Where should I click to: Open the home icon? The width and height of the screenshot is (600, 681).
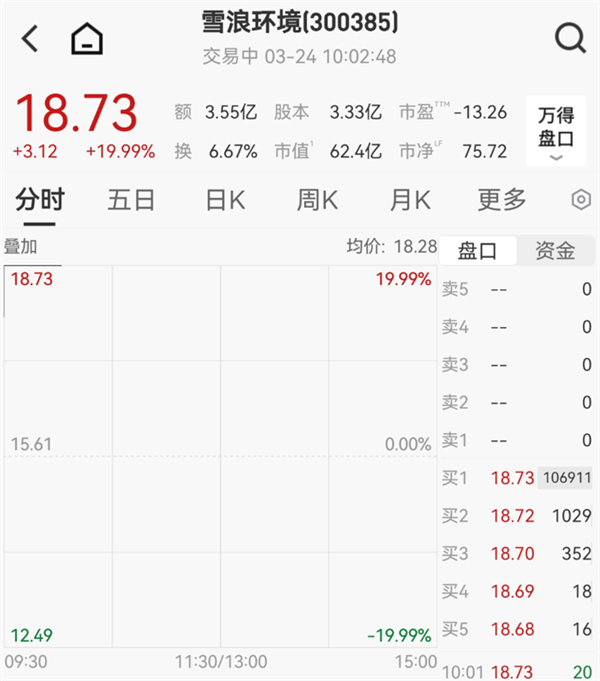click(x=87, y=40)
